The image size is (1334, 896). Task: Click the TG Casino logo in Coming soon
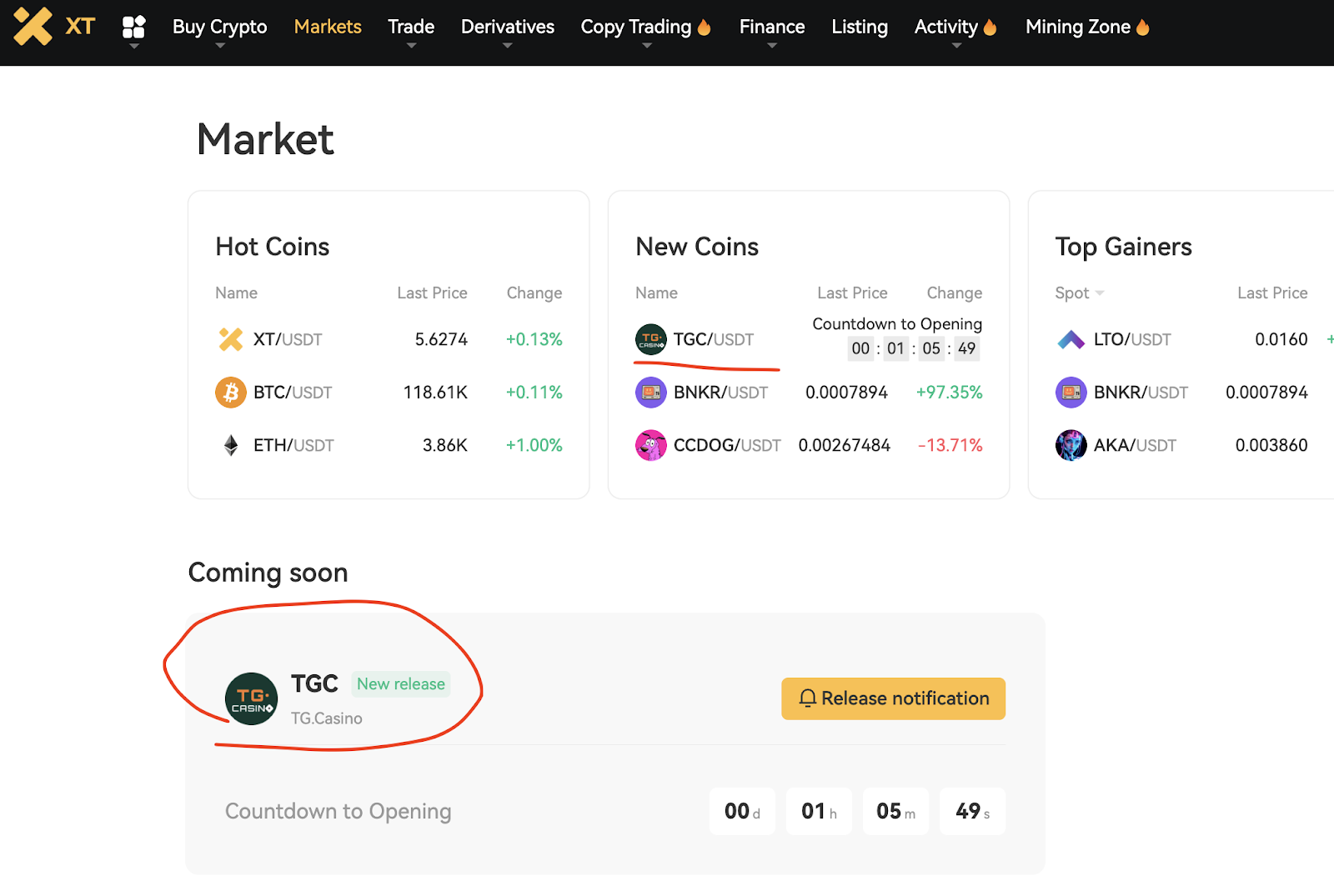pyautogui.click(x=251, y=698)
